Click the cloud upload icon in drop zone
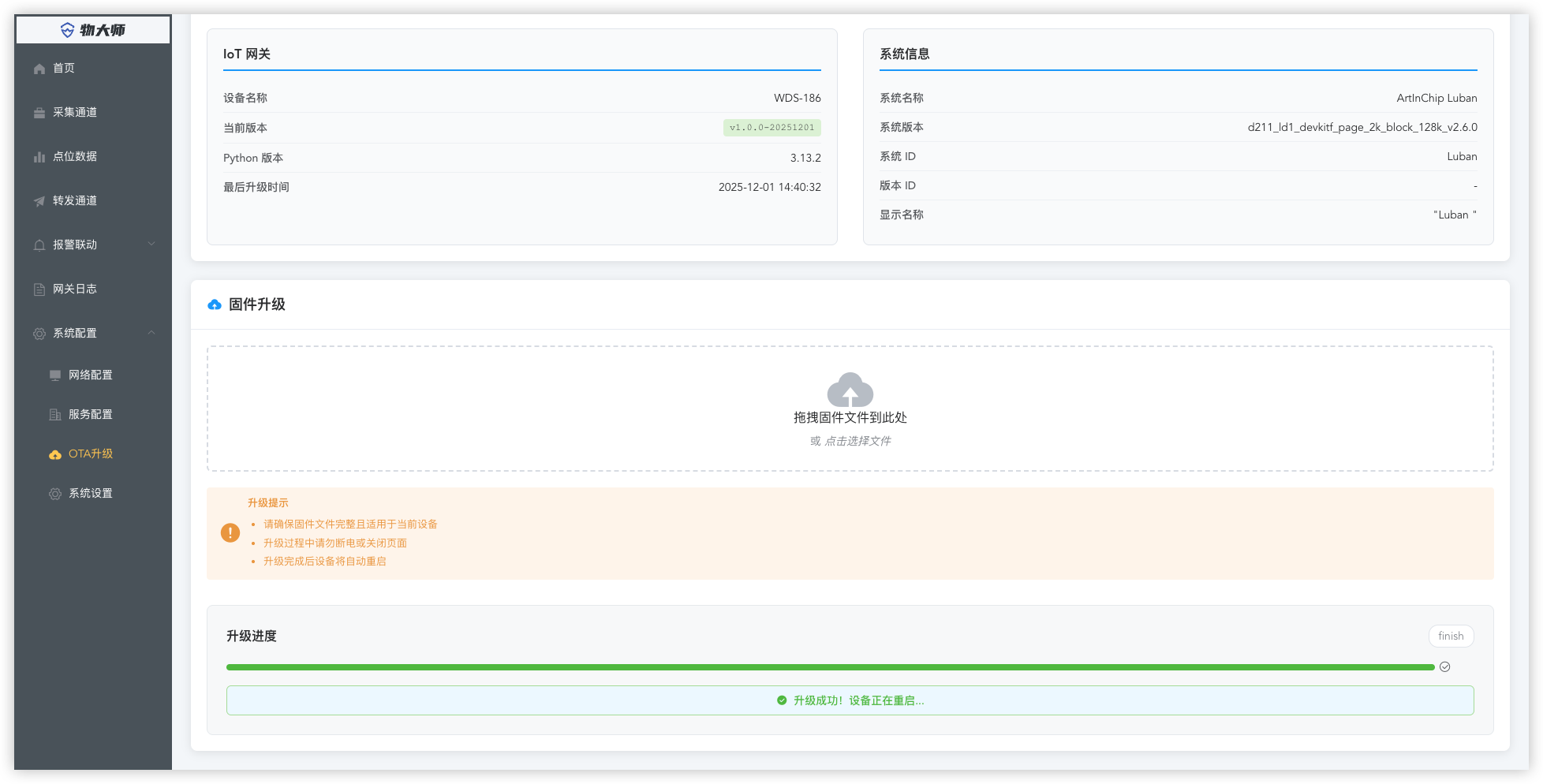 [850, 389]
